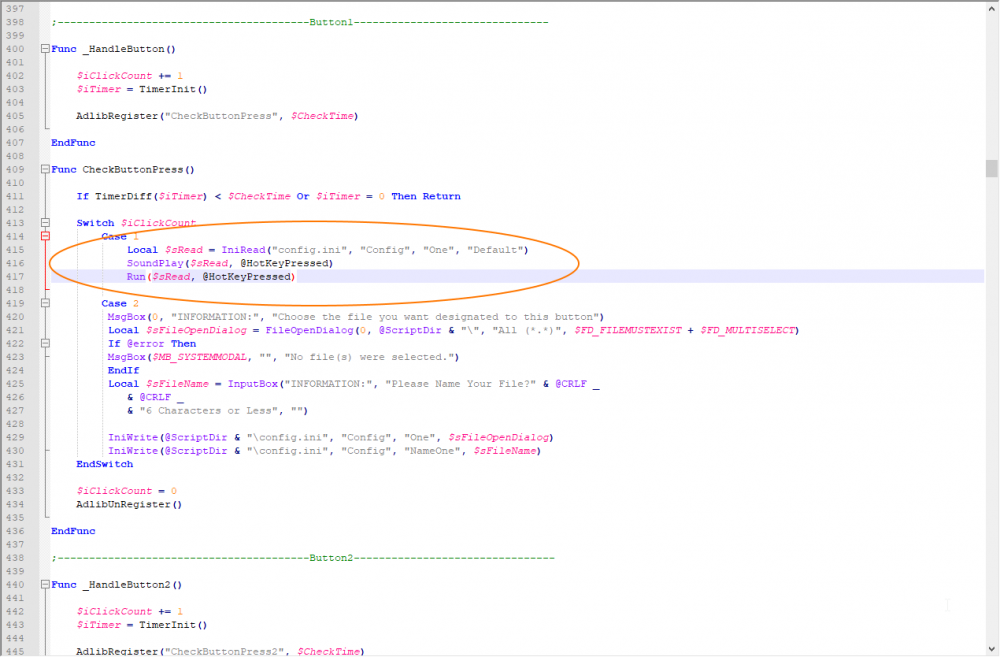1000x657 pixels.
Task: Click TimerDiff on line 411
Action: [124, 196]
